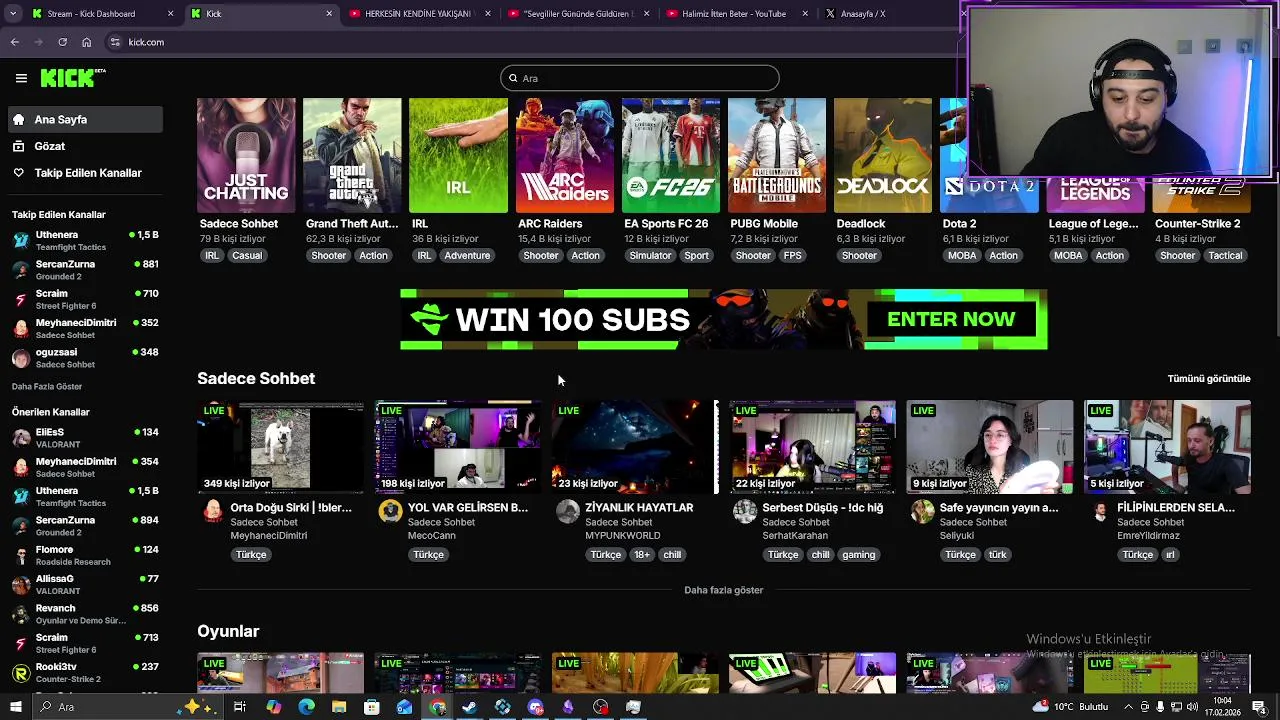Open the Grand Theft Auto category thumbnail
Image resolution: width=1280 pixels, height=720 pixels.
(x=352, y=155)
